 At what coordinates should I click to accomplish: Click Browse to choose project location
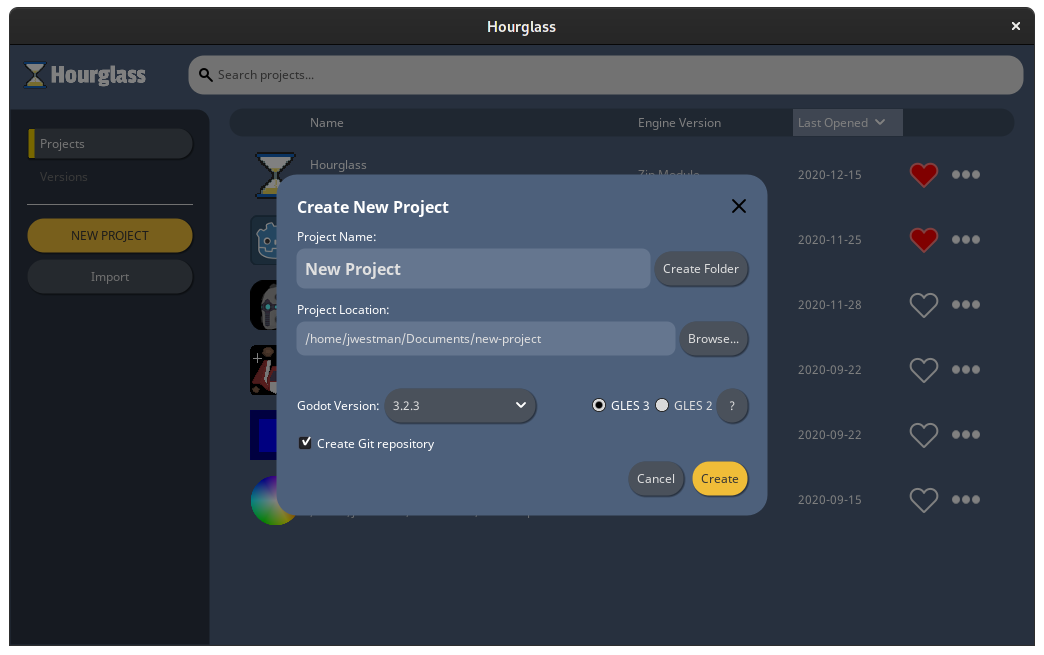click(714, 339)
